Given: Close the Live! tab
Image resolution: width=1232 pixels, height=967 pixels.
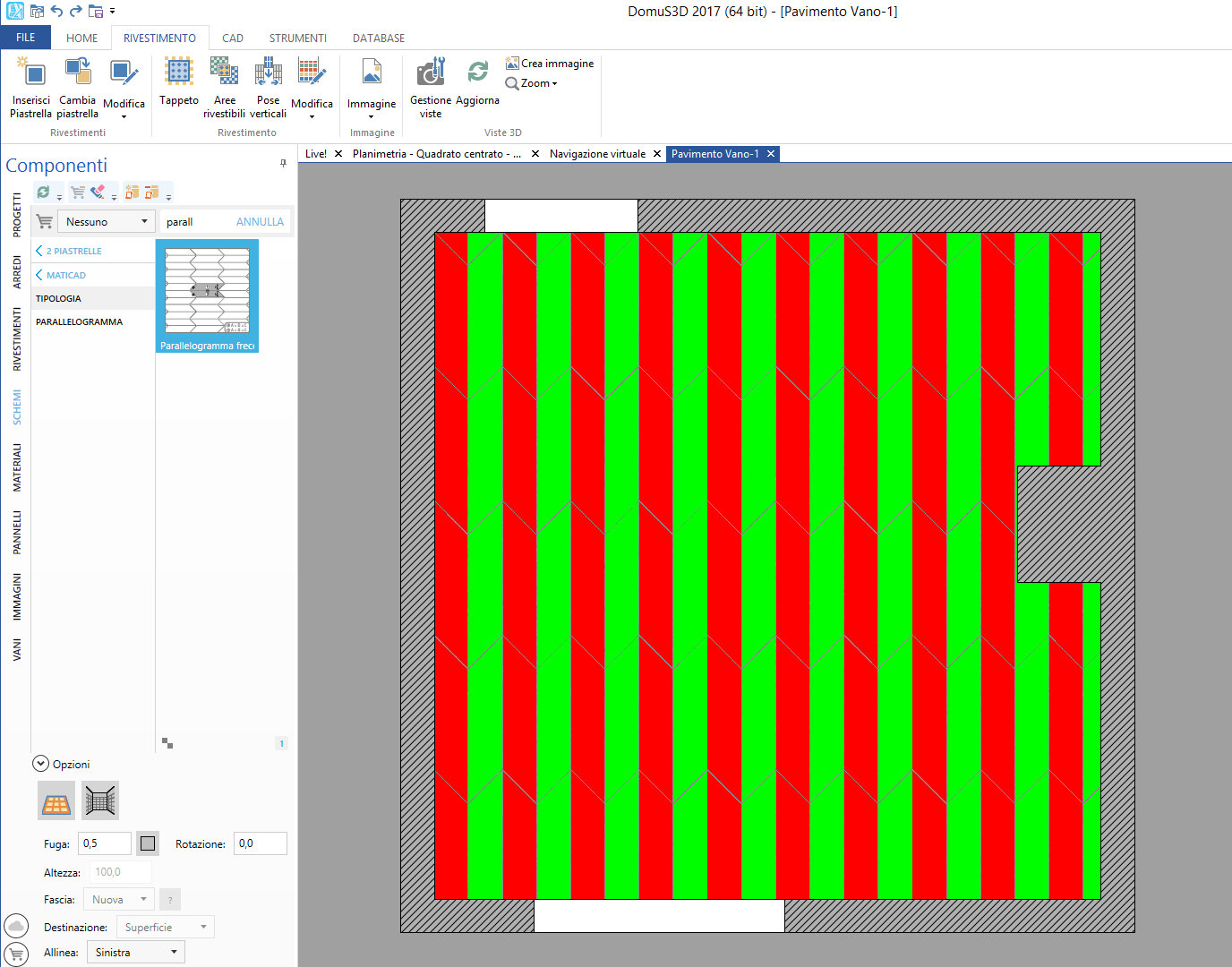Looking at the screenshot, I should [338, 154].
